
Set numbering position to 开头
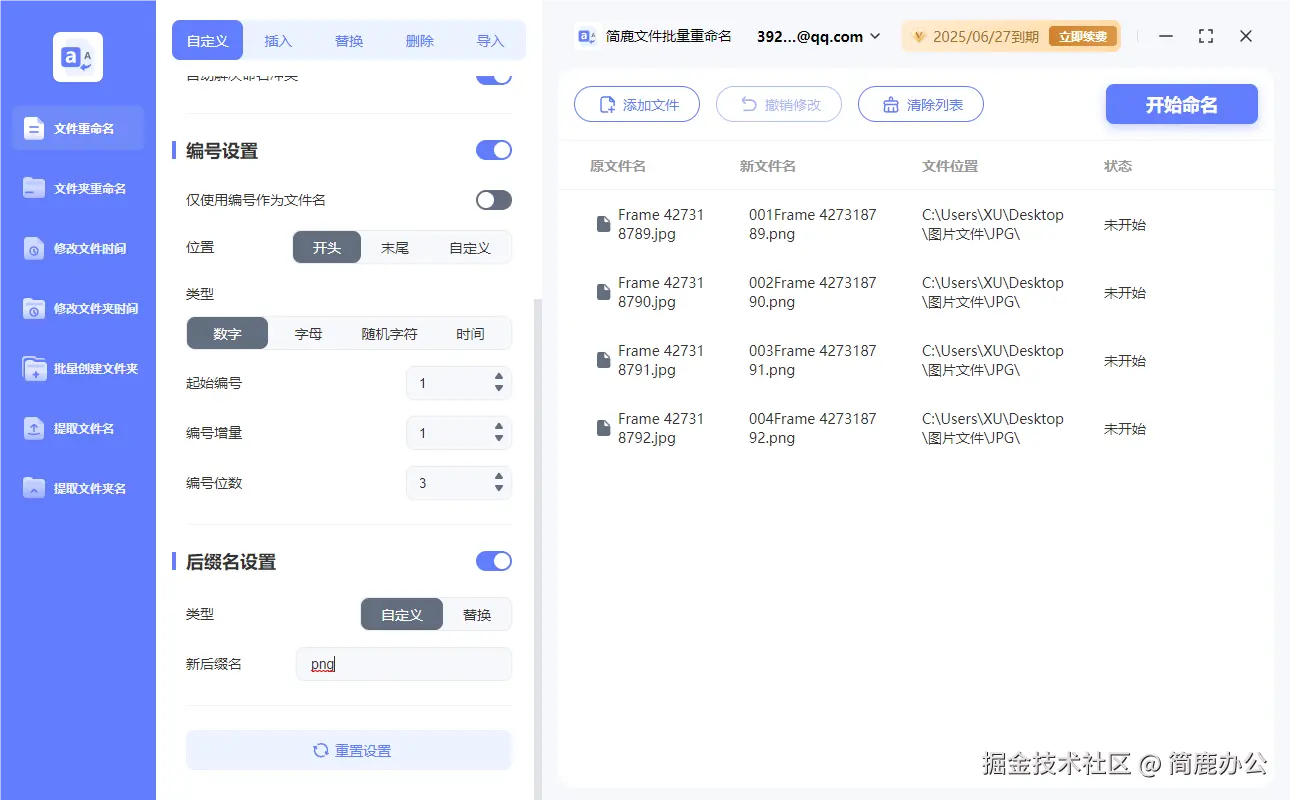pos(327,247)
